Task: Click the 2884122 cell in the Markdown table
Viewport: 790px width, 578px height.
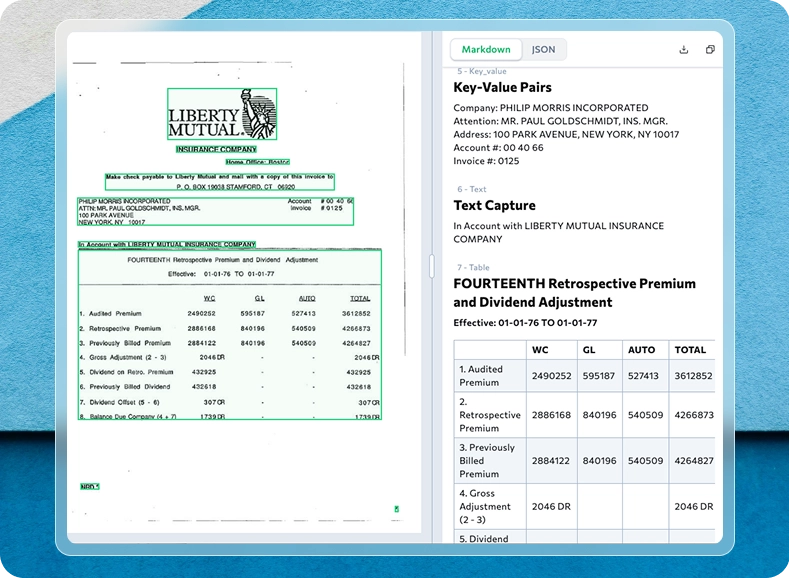Action: coord(551,461)
